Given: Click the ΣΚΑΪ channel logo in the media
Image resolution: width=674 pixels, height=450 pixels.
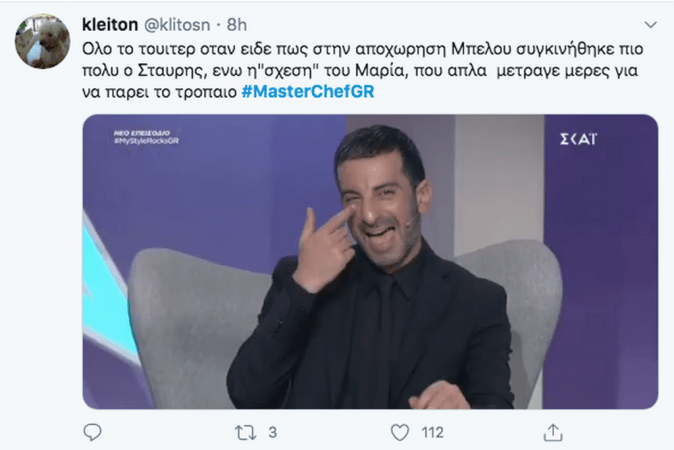Looking at the screenshot, I should point(578,139).
